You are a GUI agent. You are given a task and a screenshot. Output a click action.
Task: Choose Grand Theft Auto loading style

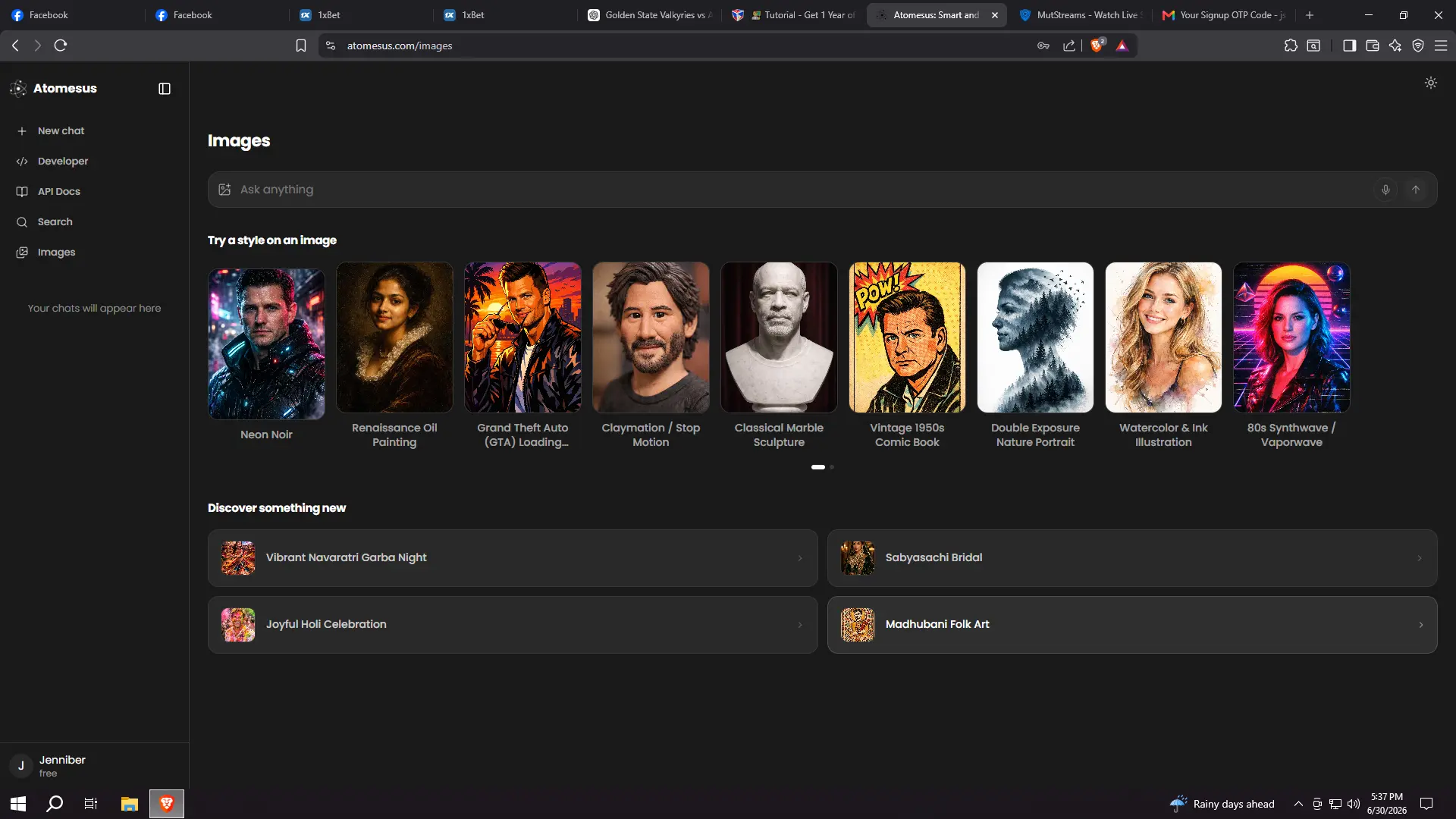coord(522,337)
